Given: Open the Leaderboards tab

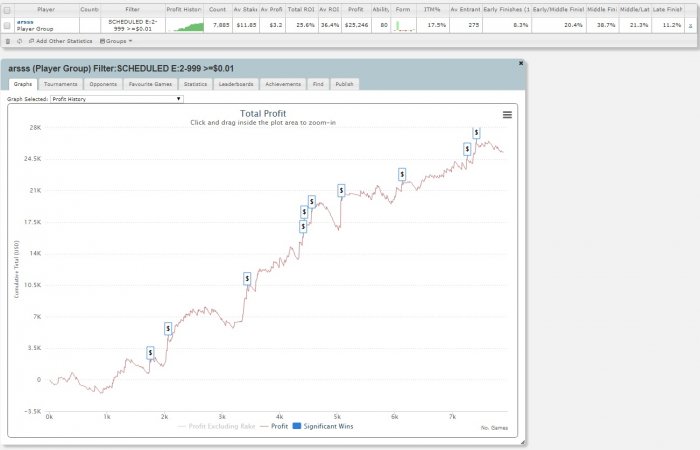Looking at the screenshot, I should (x=236, y=84).
